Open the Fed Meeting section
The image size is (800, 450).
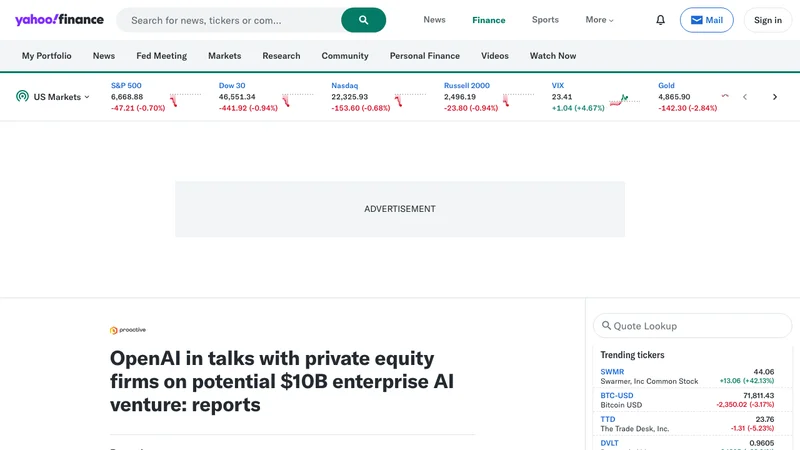(x=161, y=56)
